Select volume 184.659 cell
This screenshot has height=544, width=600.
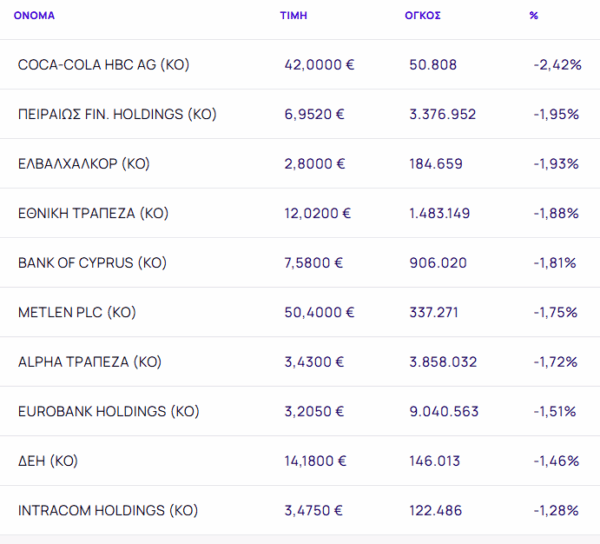click(436, 164)
